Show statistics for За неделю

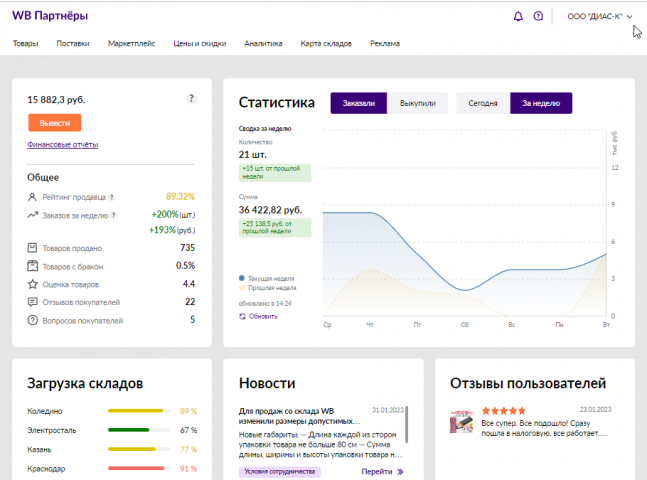(541, 103)
